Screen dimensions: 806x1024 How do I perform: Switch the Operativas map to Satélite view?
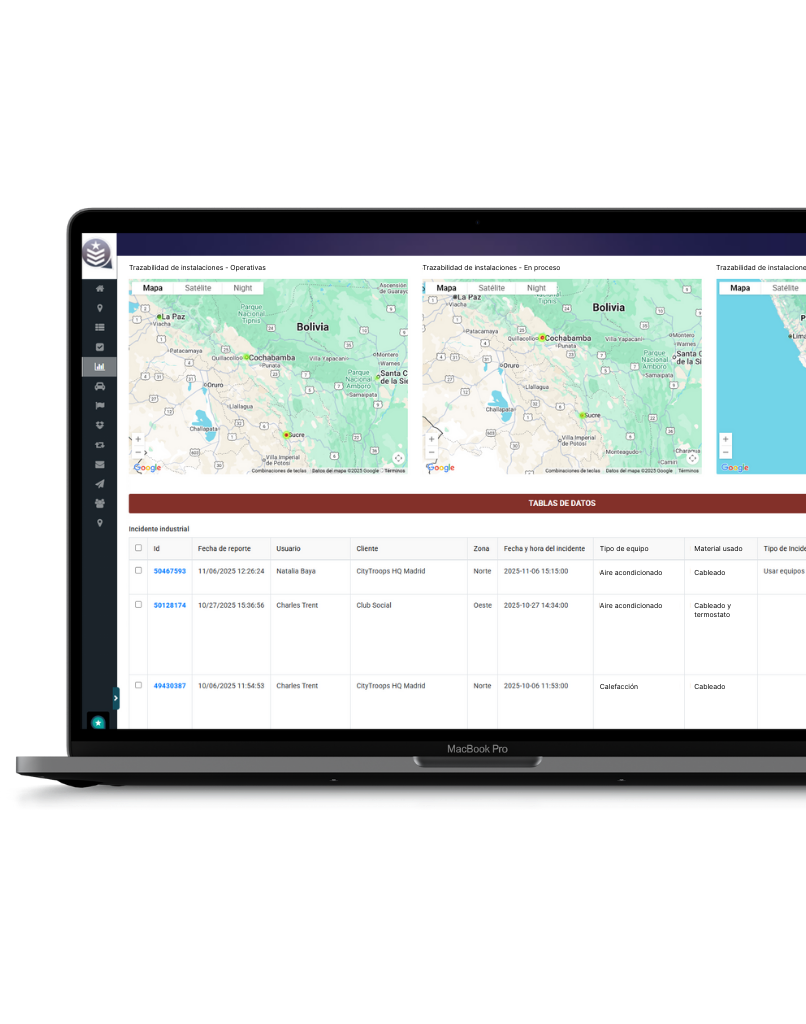coord(198,288)
